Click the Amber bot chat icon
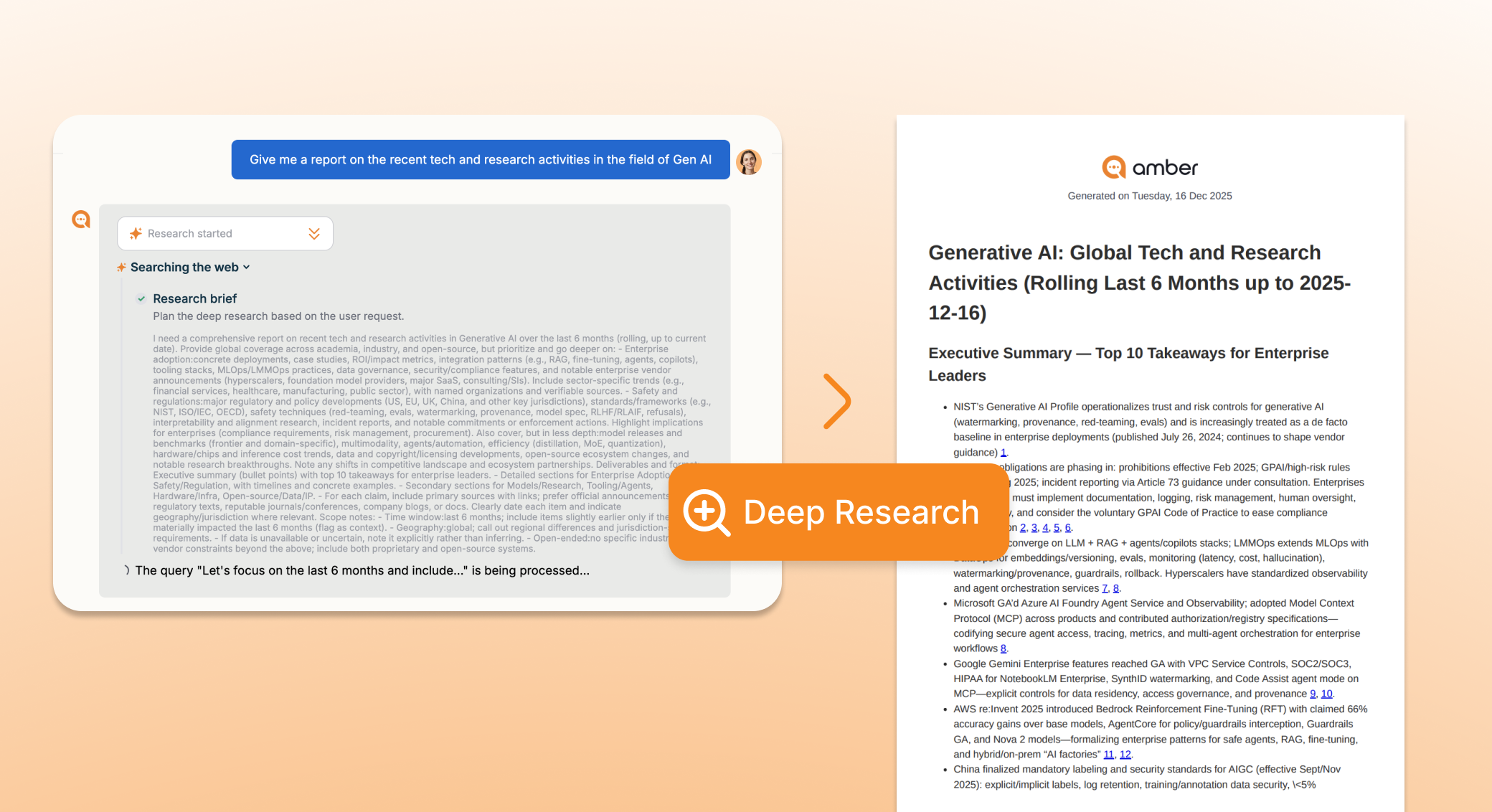 (x=81, y=219)
